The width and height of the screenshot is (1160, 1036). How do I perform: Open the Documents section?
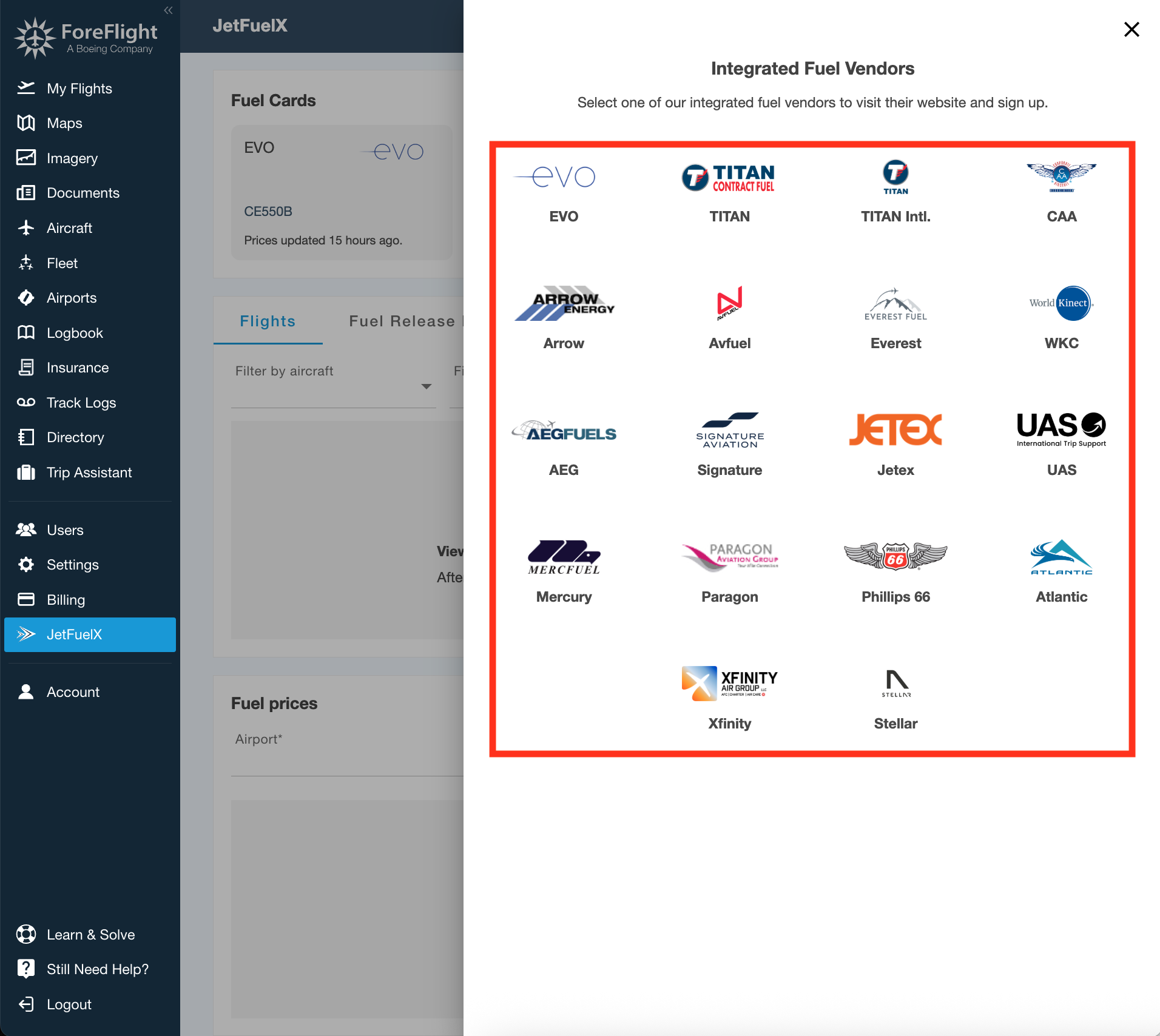pyautogui.click(x=90, y=193)
